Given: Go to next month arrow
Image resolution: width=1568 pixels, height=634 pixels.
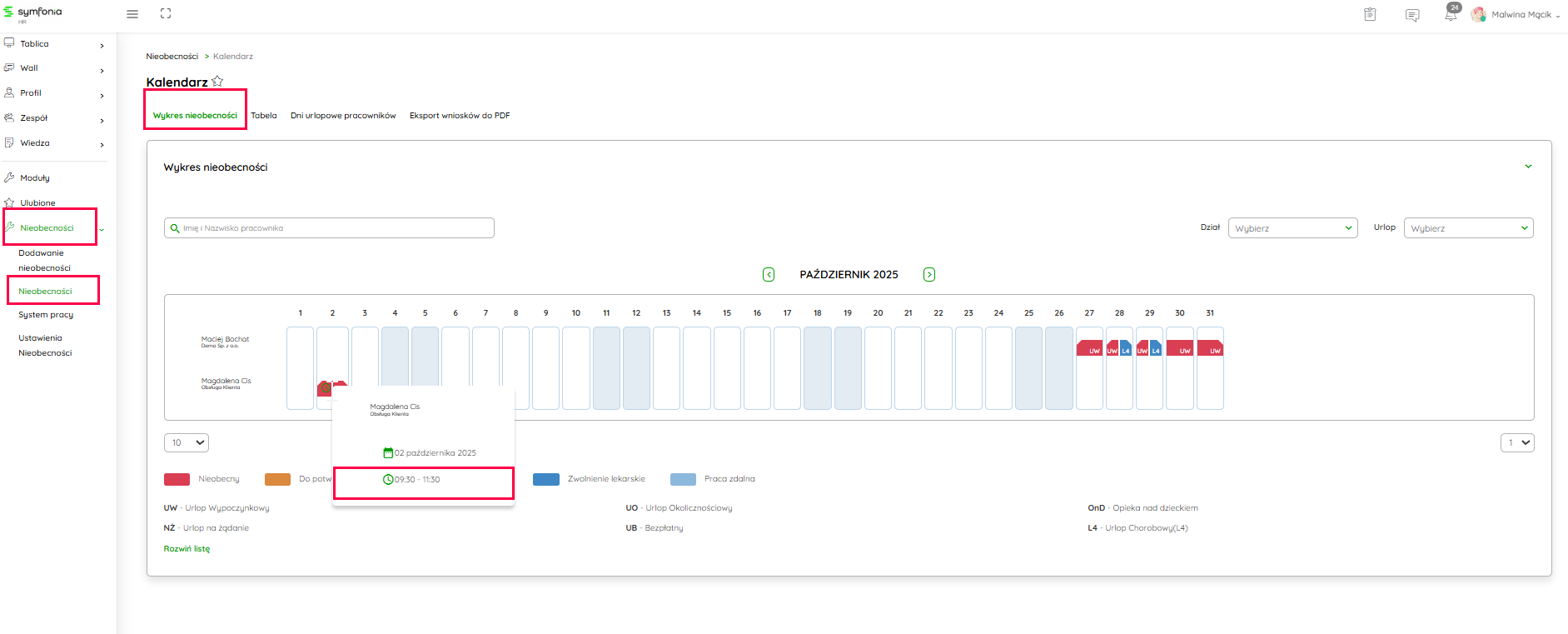Looking at the screenshot, I should pos(929,275).
